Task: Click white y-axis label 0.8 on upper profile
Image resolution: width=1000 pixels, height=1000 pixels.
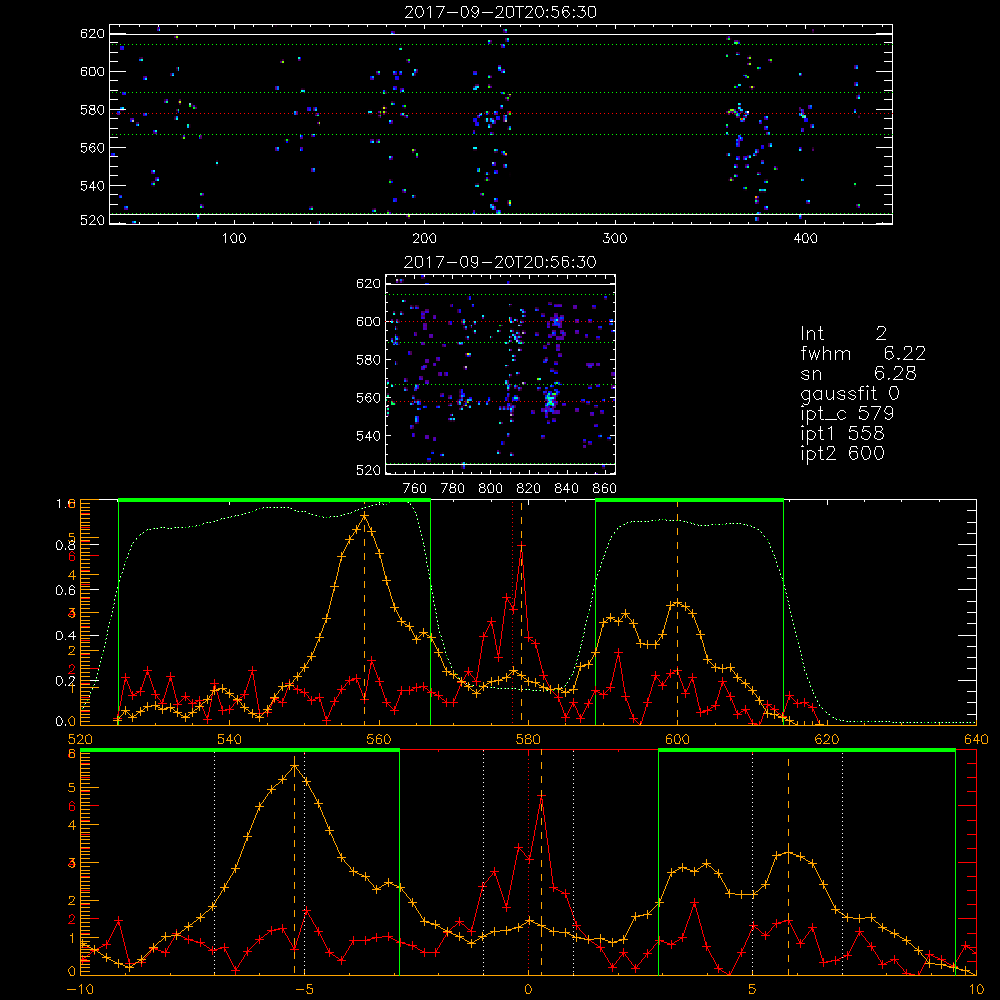Action: [65, 545]
